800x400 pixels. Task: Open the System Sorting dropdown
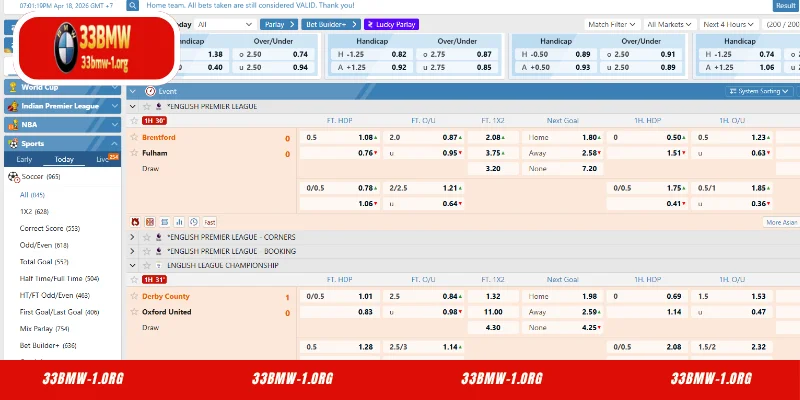pos(759,91)
